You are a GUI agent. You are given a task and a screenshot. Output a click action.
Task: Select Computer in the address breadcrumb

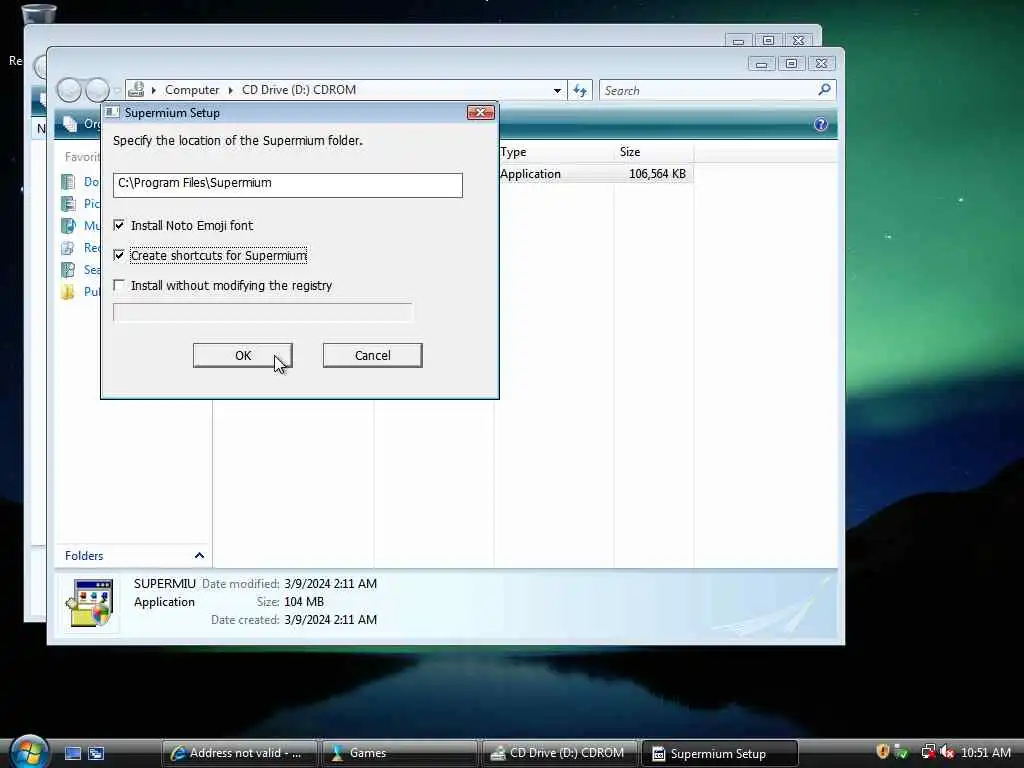tap(191, 90)
